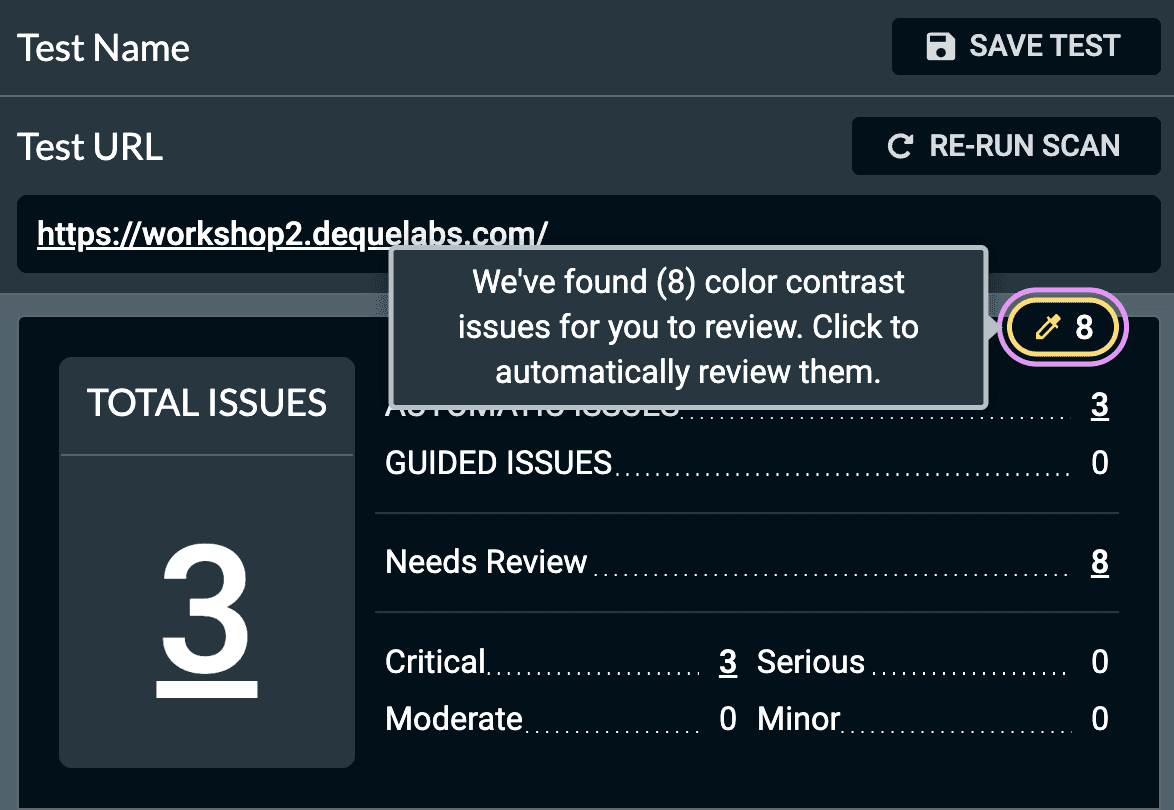The image size is (1174, 810).
Task: Click the circular refresh arrow icon
Action: point(900,147)
